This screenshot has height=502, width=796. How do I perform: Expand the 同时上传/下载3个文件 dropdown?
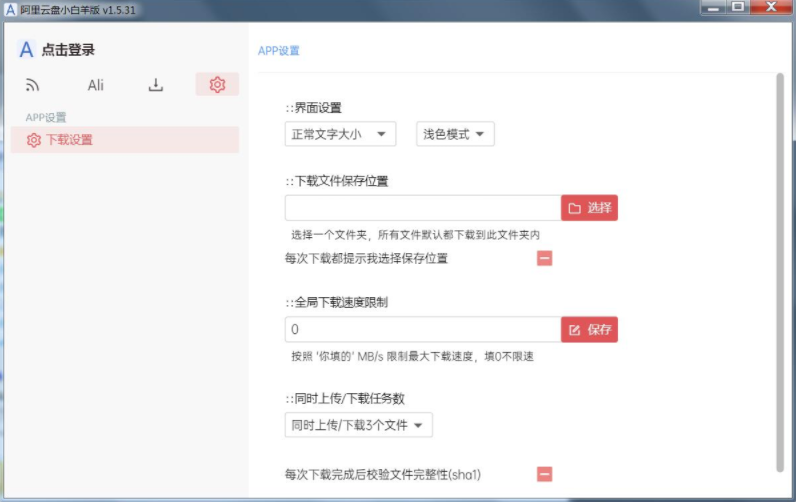tap(358, 425)
